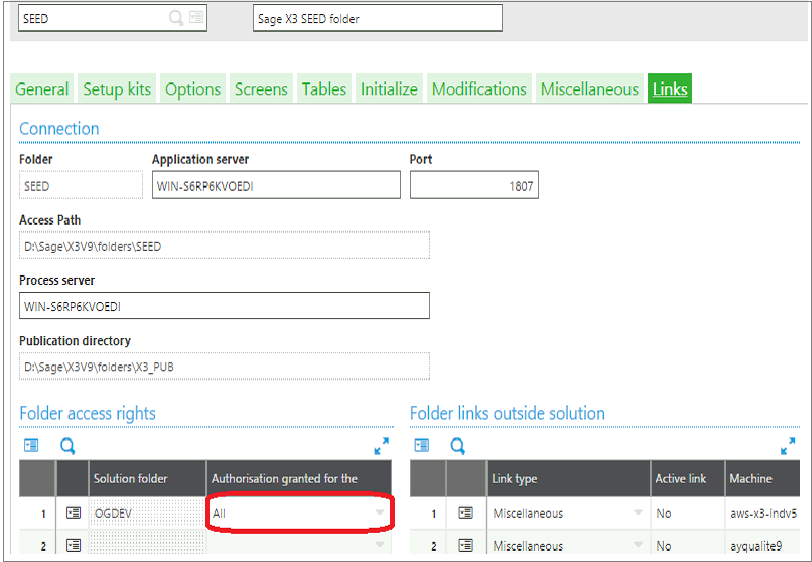Viewport: 812px width, 562px height.
Task: Open the Setup kits tab
Action: coord(117,89)
